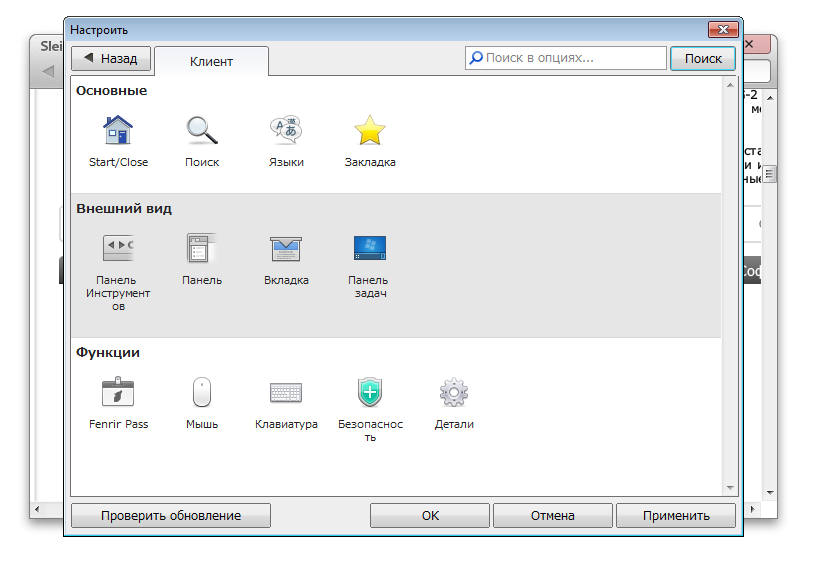Open the Безопасность shield icon
This screenshot has width=817, height=568.
coord(370,392)
